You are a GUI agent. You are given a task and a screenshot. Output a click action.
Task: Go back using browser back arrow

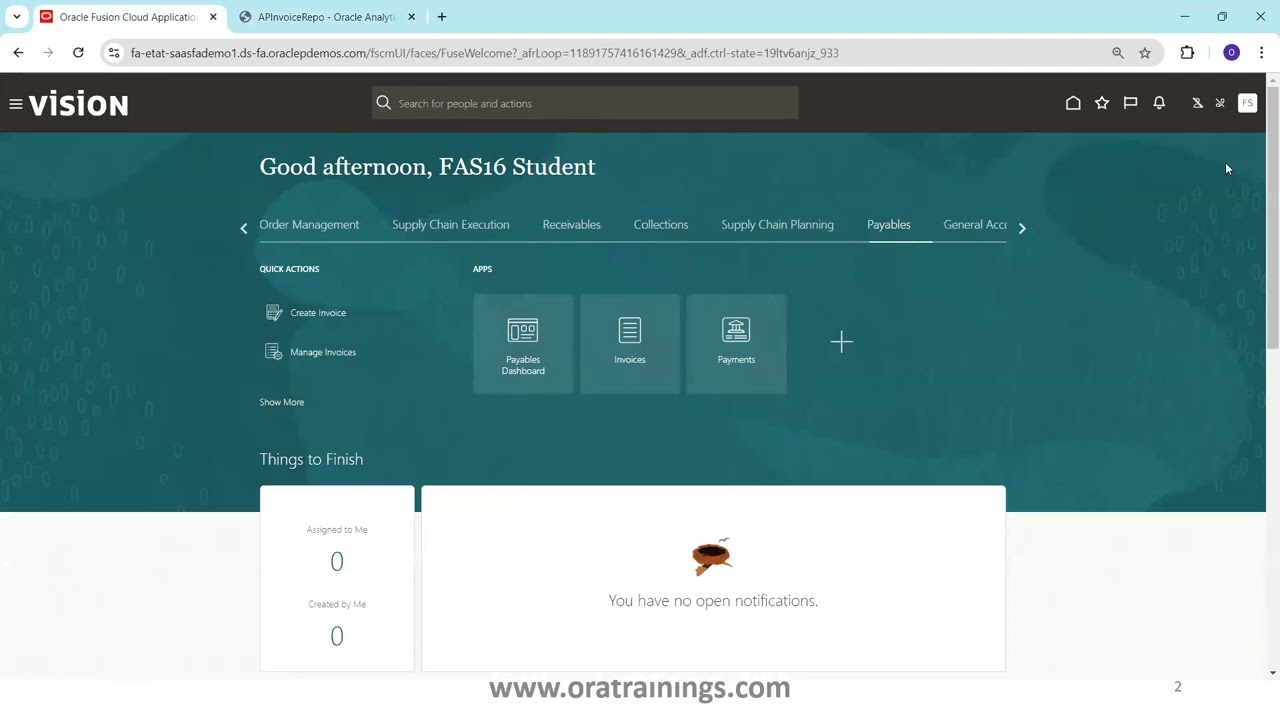tap(18, 53)
